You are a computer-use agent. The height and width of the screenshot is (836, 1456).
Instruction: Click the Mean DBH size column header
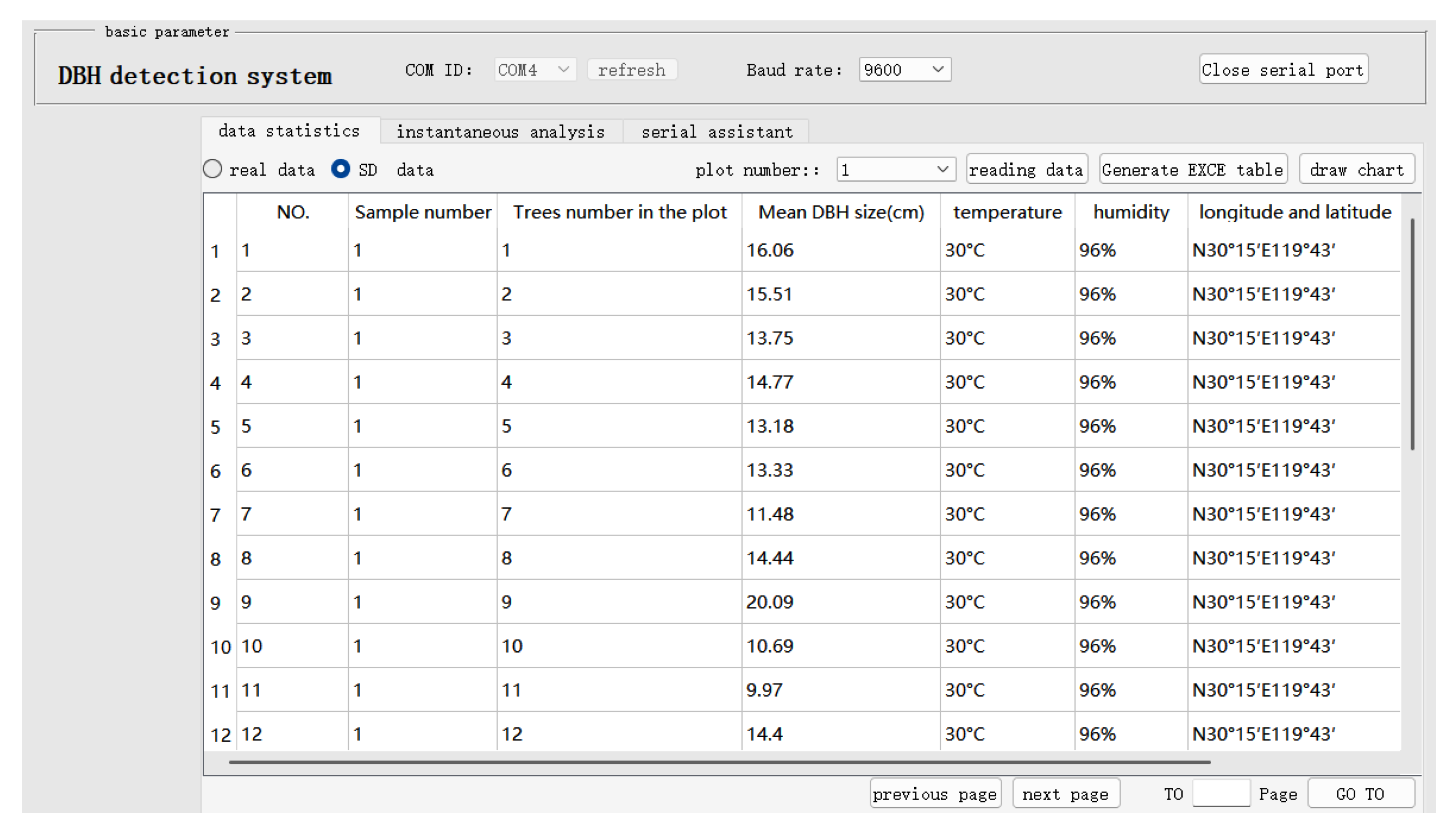tap(840, 213)
